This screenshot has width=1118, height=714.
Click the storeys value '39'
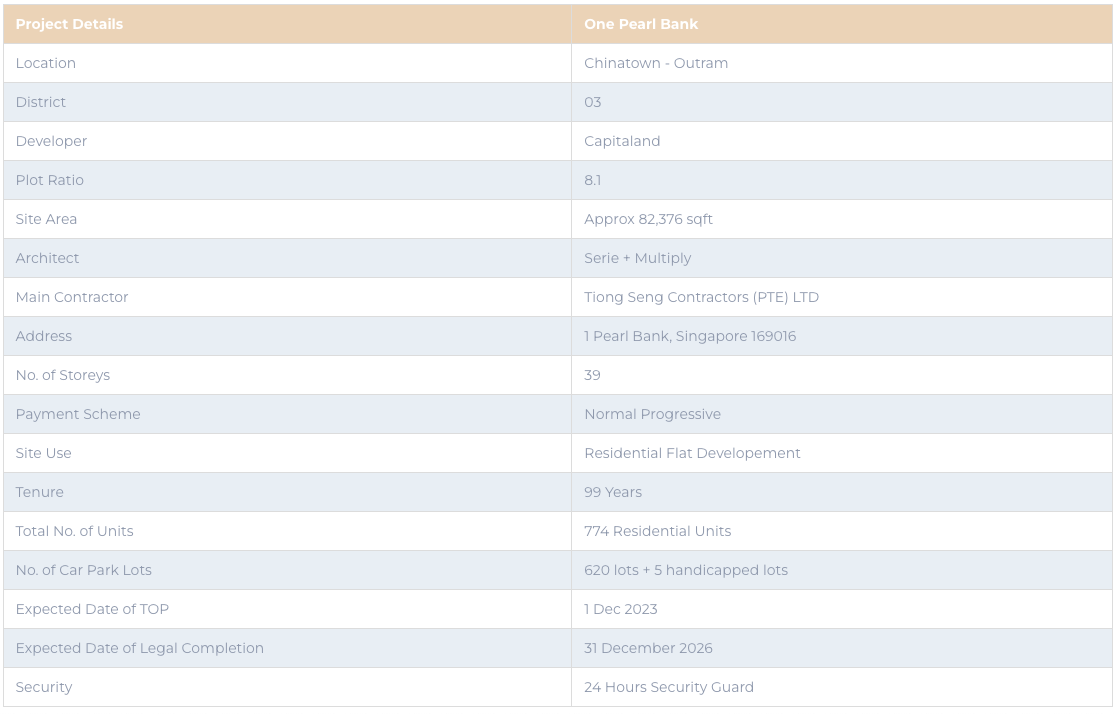pos(593,375)
